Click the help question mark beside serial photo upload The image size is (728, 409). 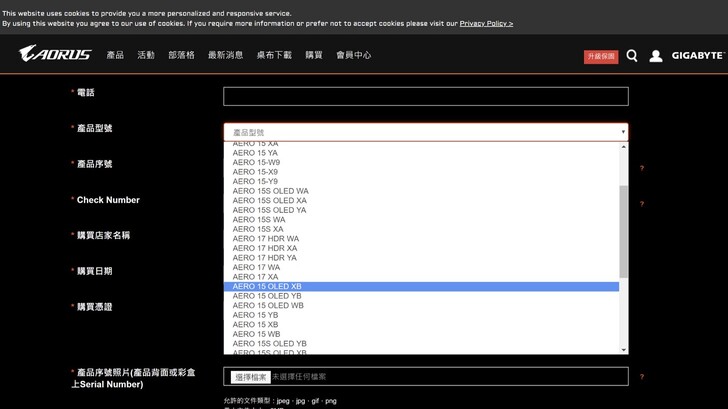click(642, 377)
